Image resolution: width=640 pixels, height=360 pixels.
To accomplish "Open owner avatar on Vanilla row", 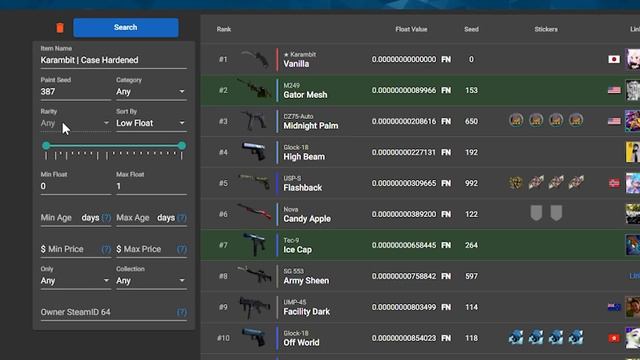I will coord(633,59).
